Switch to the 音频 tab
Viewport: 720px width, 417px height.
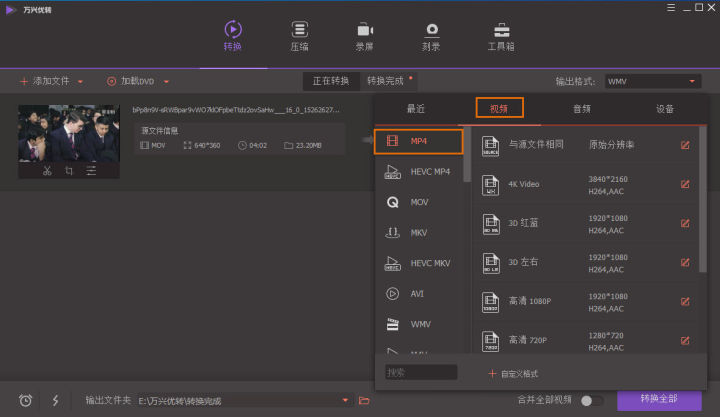(x=582, y=109)
